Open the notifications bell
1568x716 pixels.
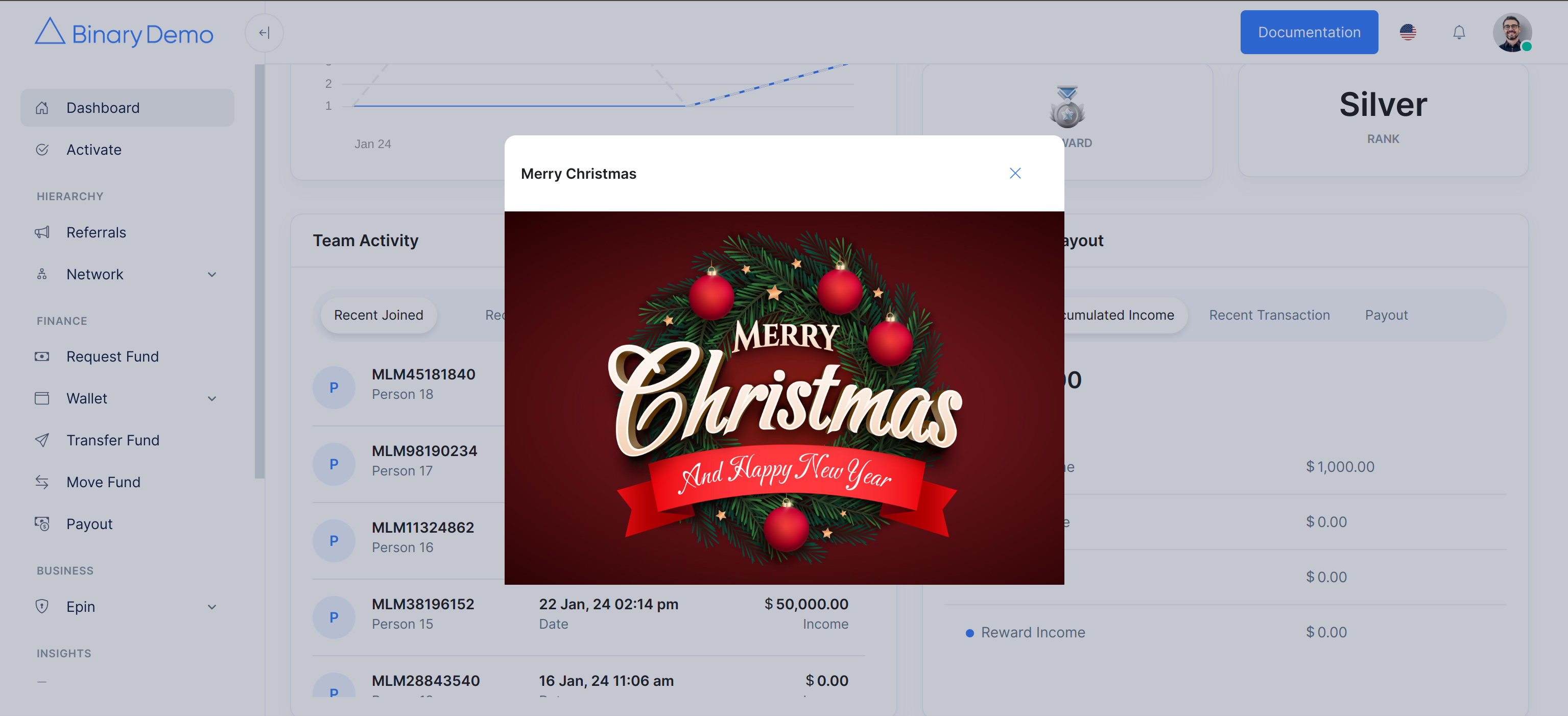1458,32
